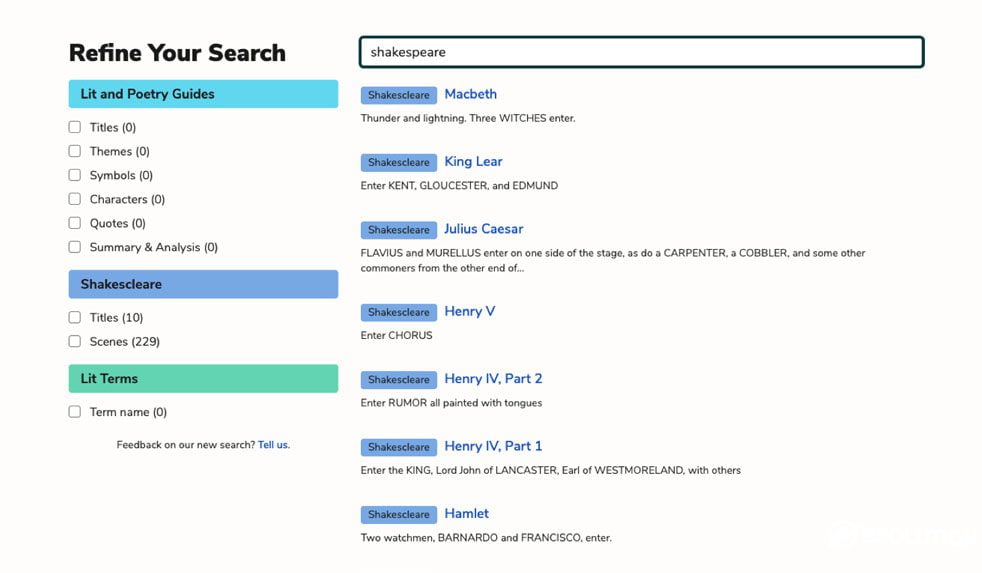Open the Henry V search result
The width and height of the screenshot is (982, 573).
[x=469, y=311]
